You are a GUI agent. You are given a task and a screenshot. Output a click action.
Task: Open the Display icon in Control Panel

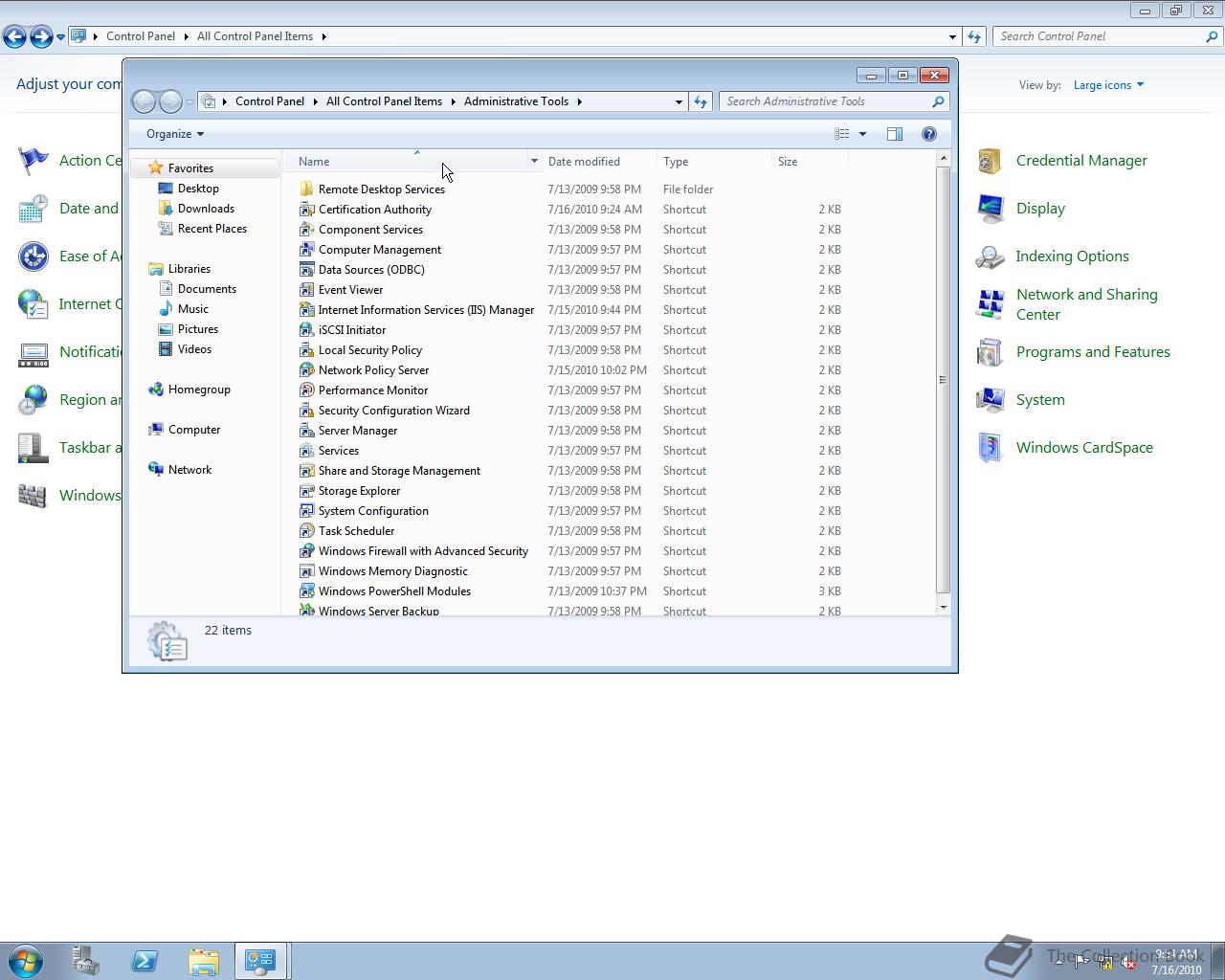pos(990,209)
